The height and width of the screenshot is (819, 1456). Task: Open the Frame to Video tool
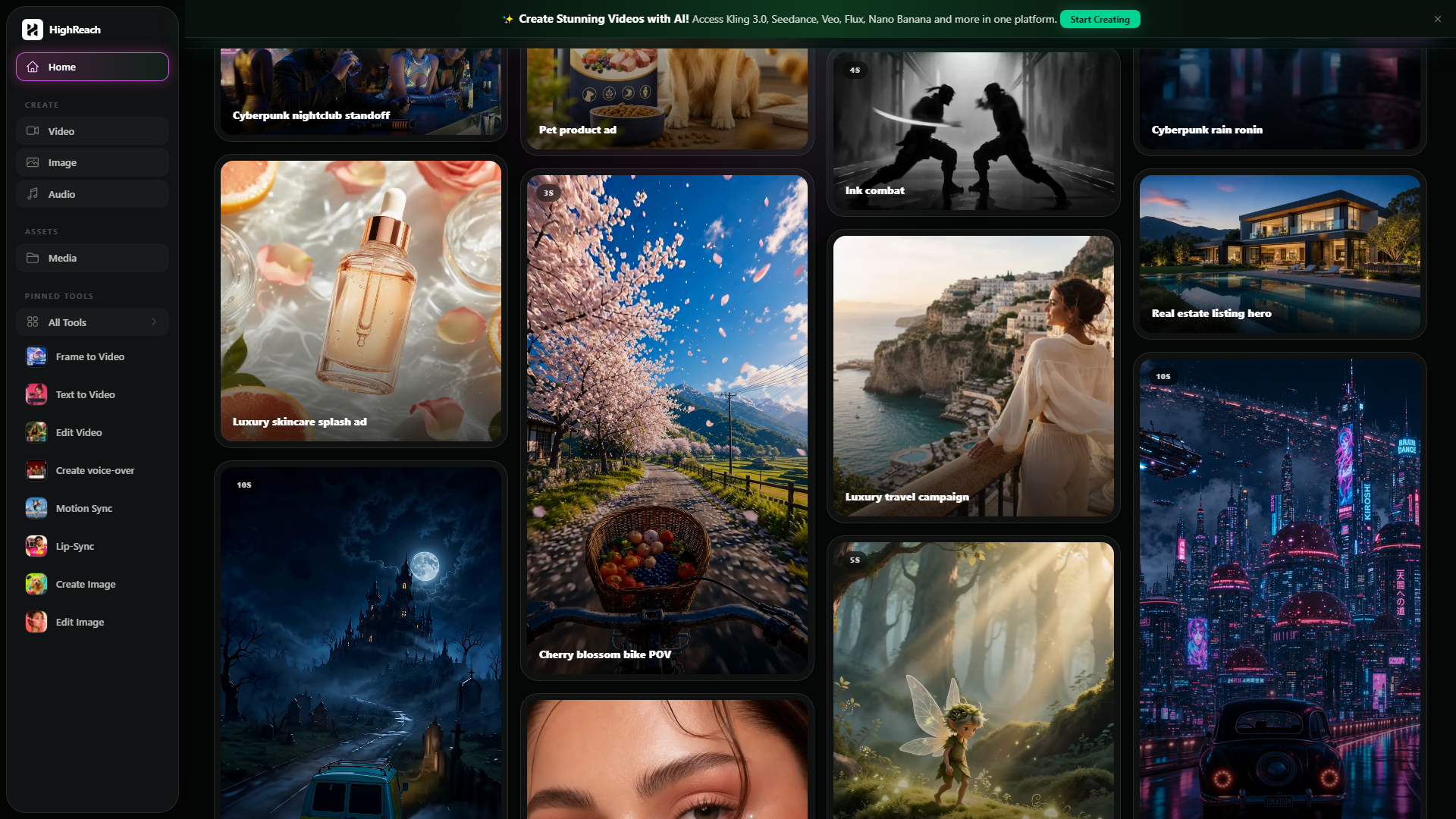pos(93,356)
